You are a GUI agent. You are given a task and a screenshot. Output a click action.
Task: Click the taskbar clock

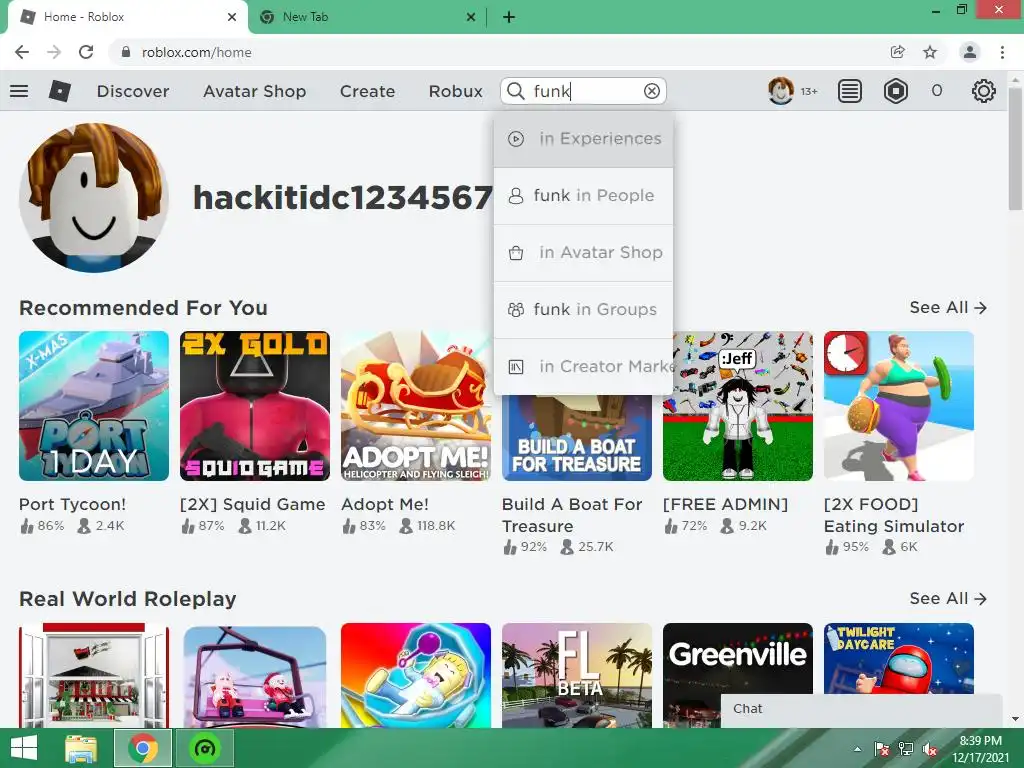click(x=980, y=749)
